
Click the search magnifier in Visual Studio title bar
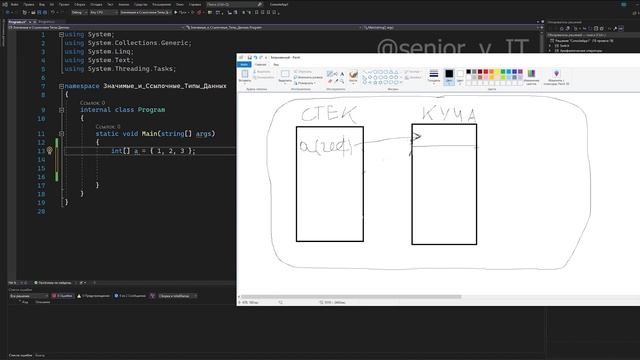coord(260,4)
